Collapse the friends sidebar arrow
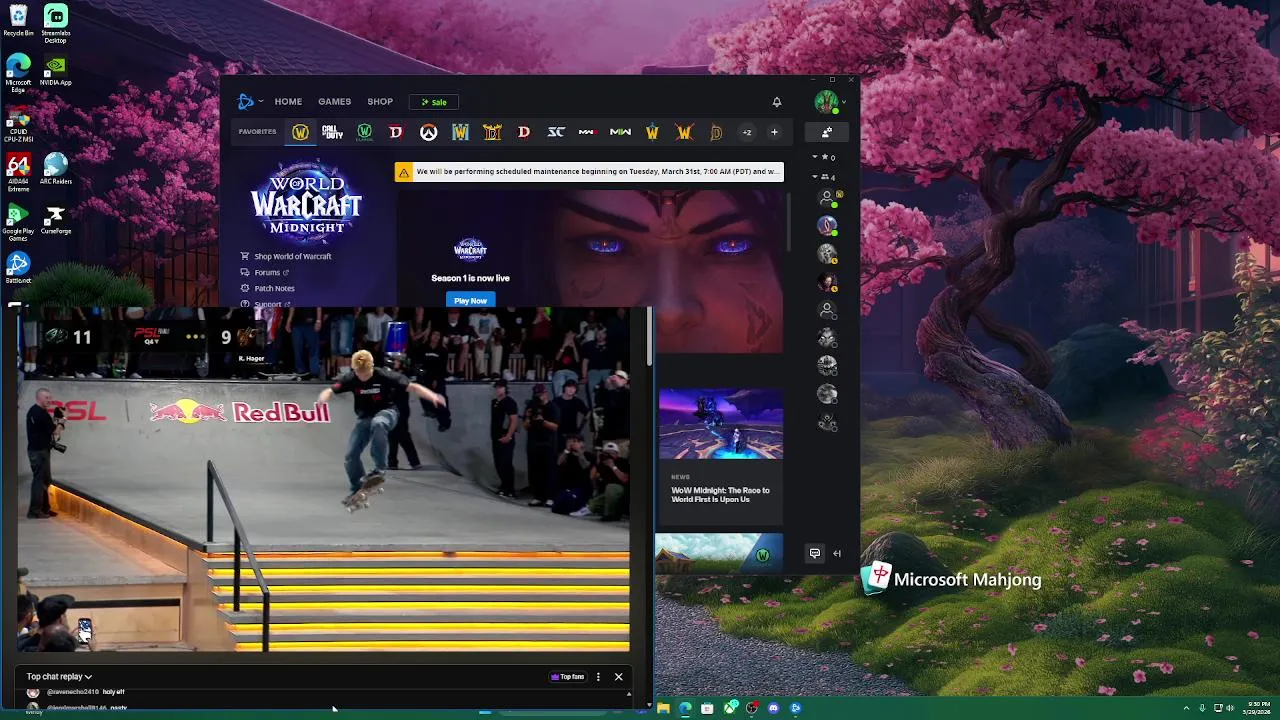Screen dimensions: 1280x720 pos(837,553)
